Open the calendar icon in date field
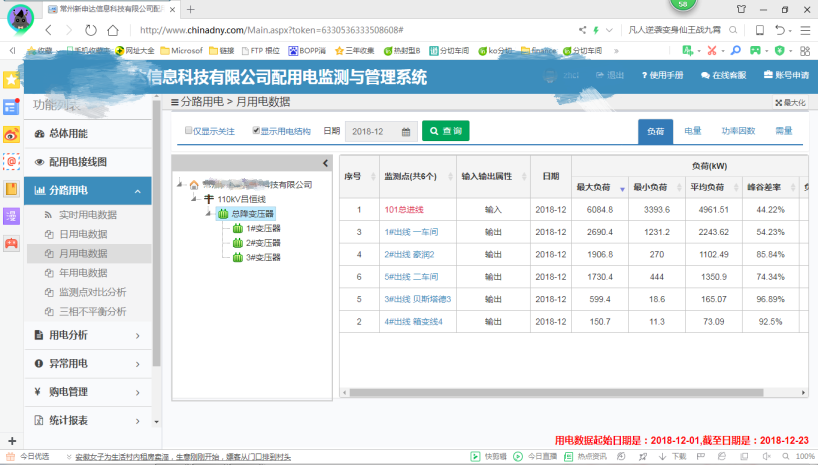818x465 pixels. pyautogui.click(x=407, y=131)
